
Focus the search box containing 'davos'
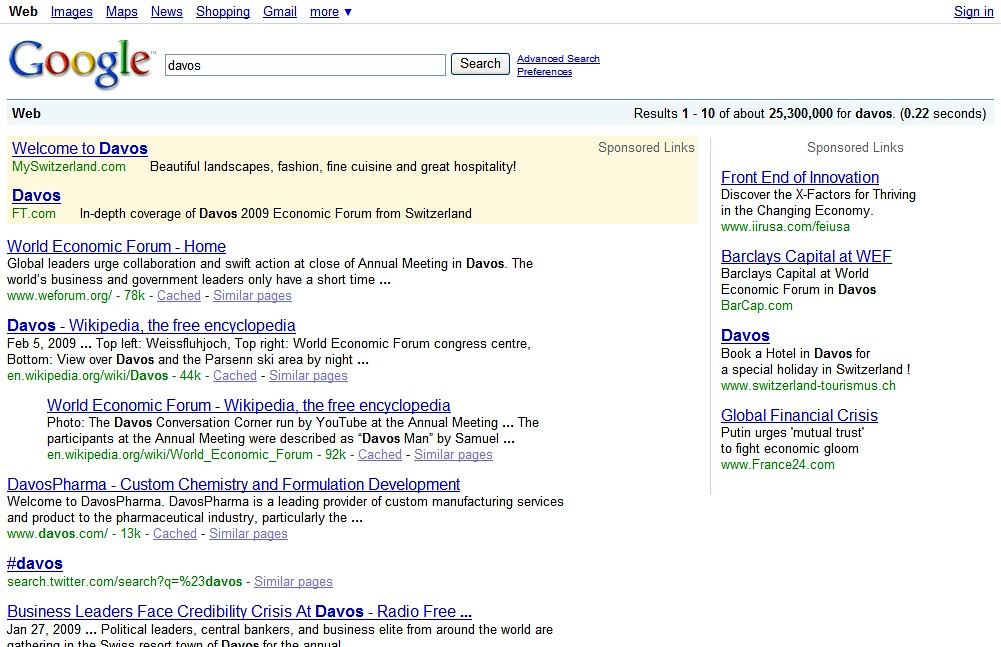point(305,65)
